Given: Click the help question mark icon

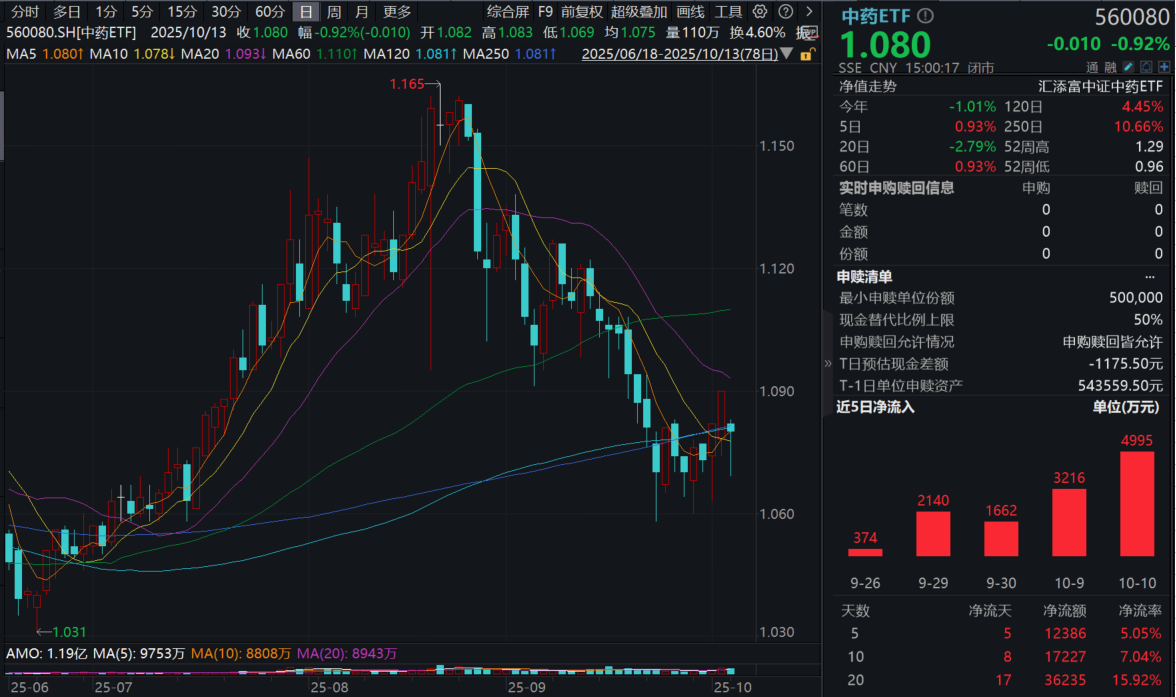Looking at the screenshot, I should (x=785, y=11).
